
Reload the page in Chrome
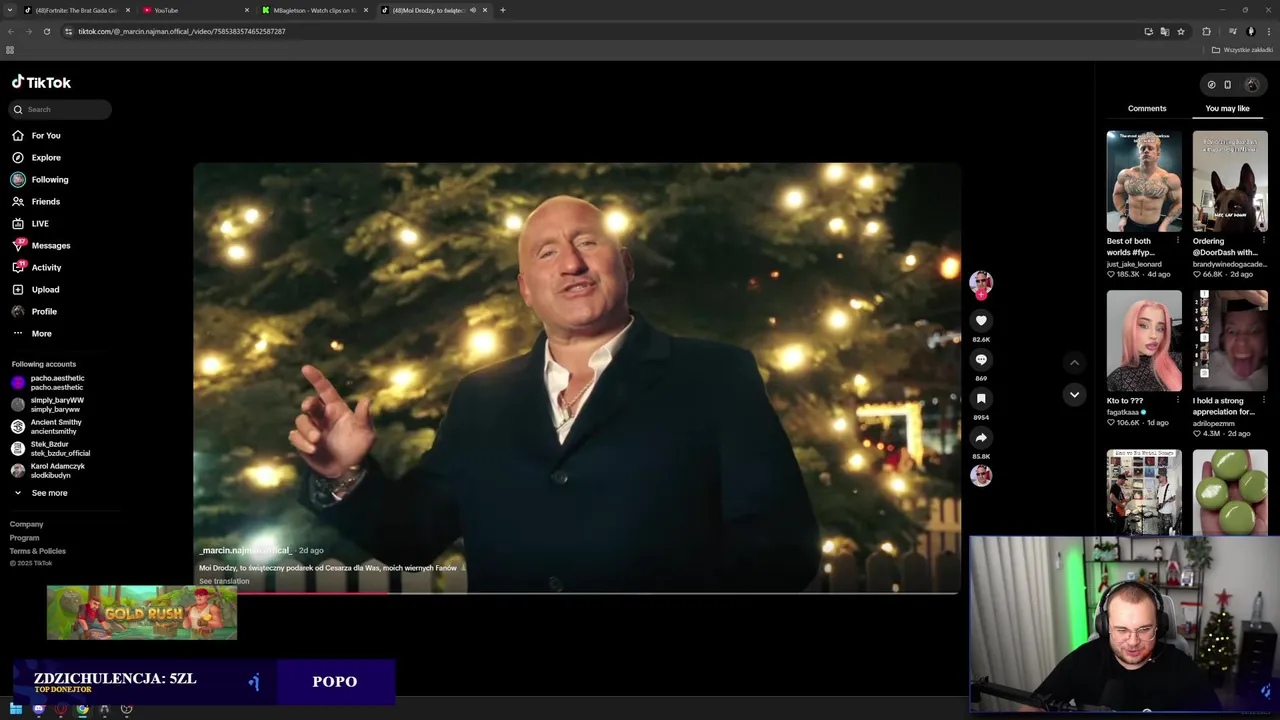(x=46, y=31)
